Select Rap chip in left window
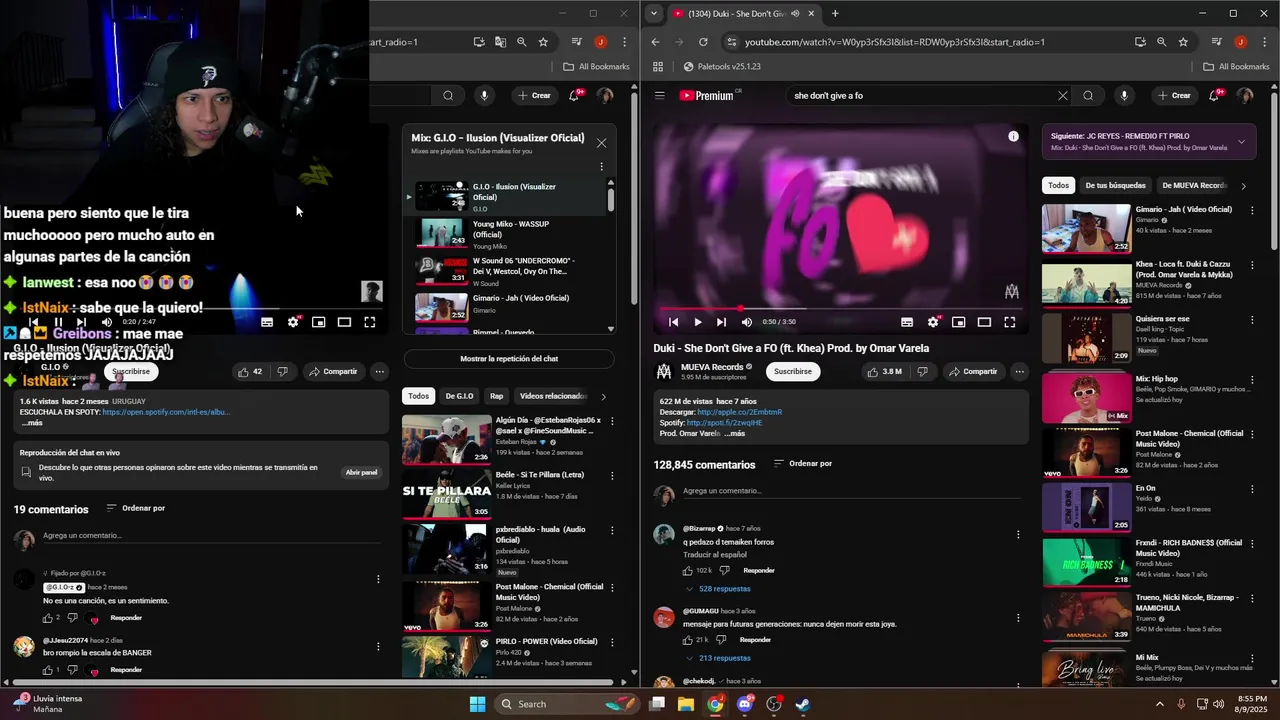Viewport: 1280px width, 720px height. [497, 396]
